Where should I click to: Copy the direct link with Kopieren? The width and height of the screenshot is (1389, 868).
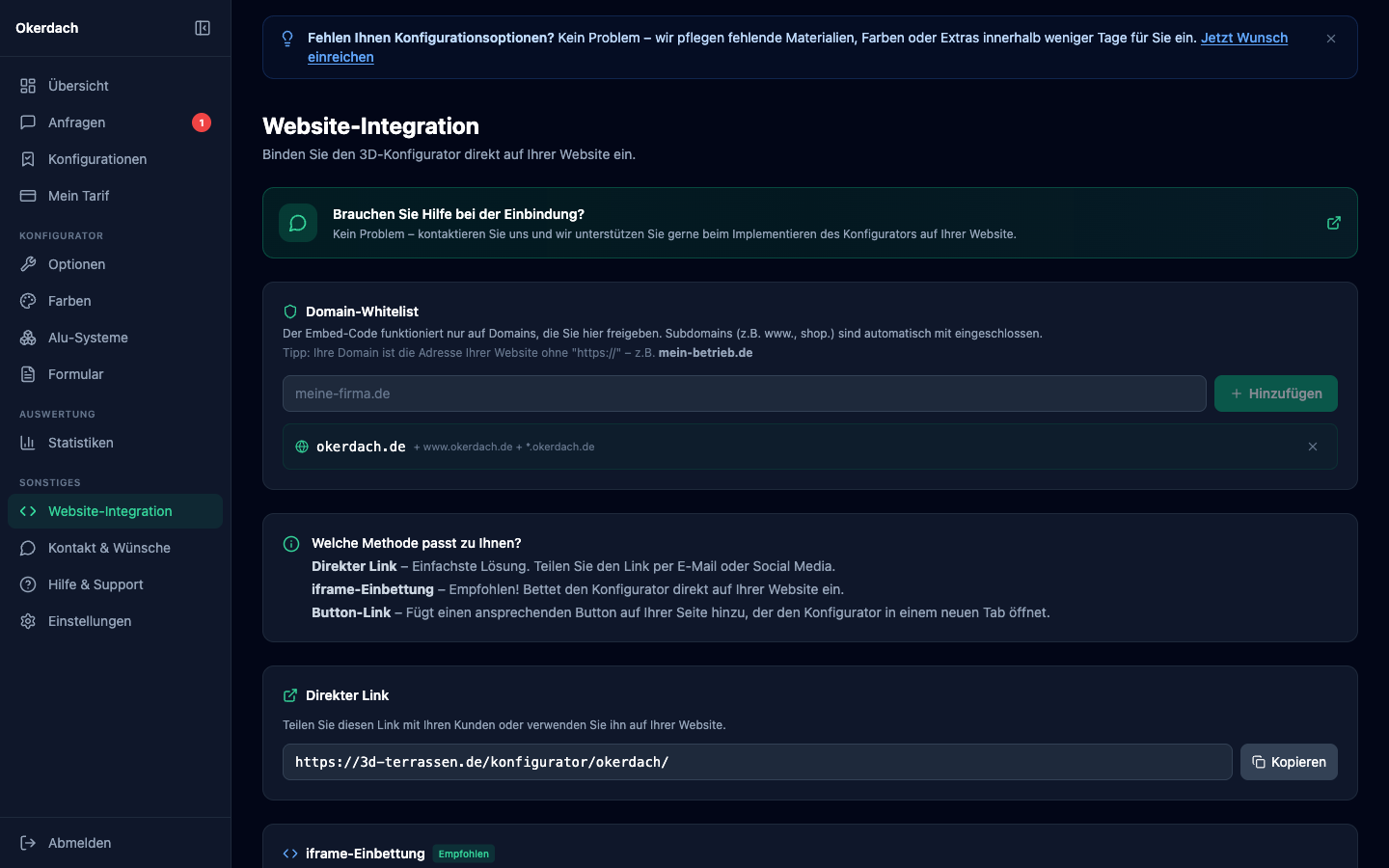point(1289,762)
